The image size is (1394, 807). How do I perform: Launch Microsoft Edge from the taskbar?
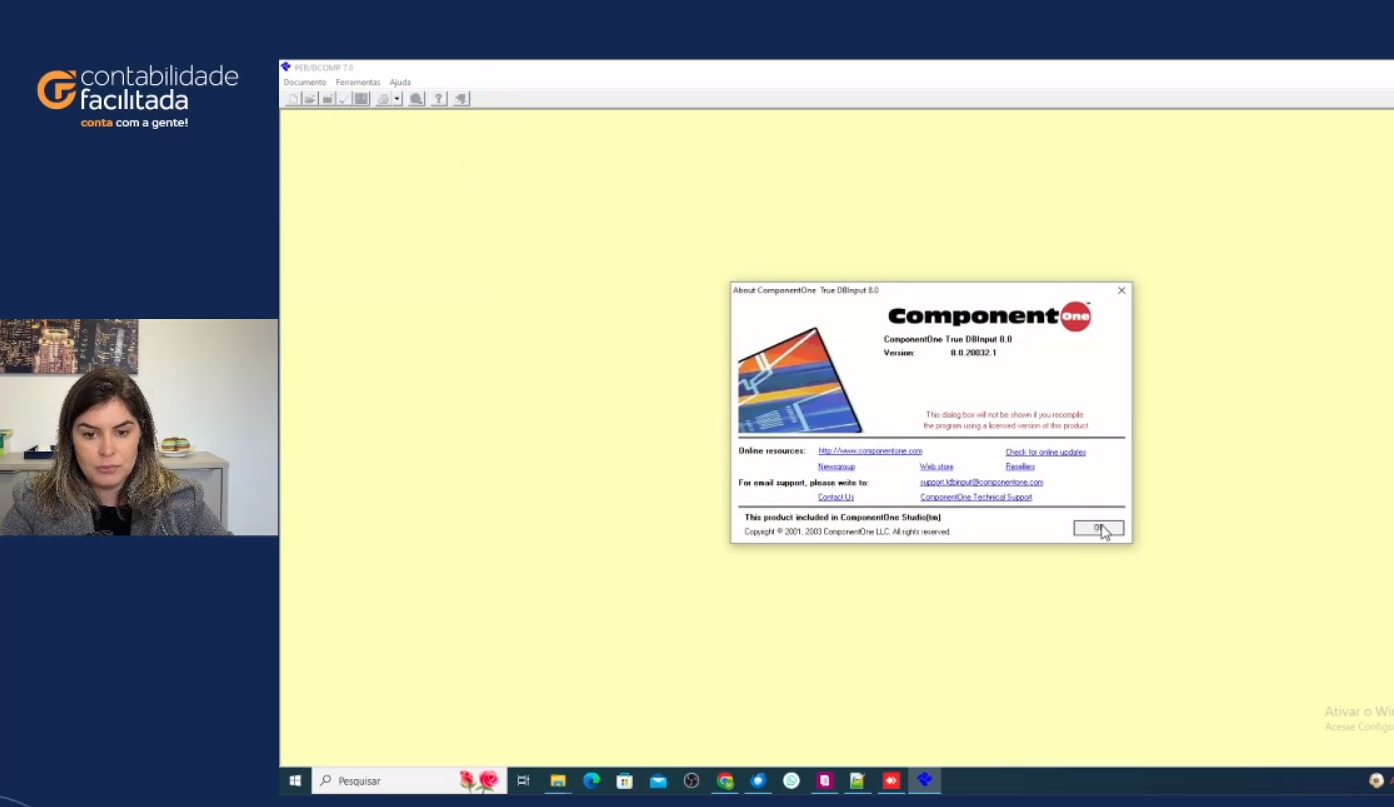tap(591, 781)
